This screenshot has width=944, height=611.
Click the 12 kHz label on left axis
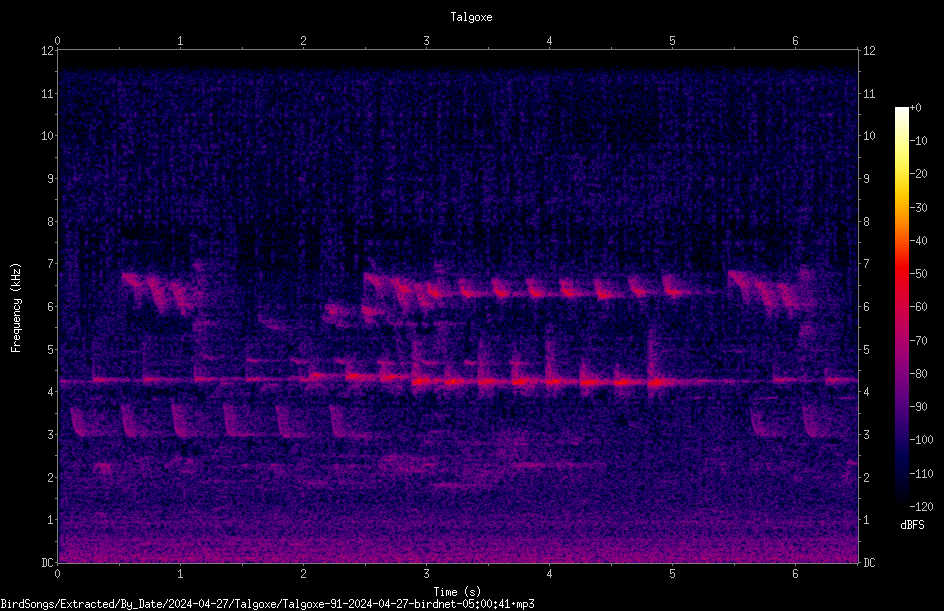click(x=48, y=51)
